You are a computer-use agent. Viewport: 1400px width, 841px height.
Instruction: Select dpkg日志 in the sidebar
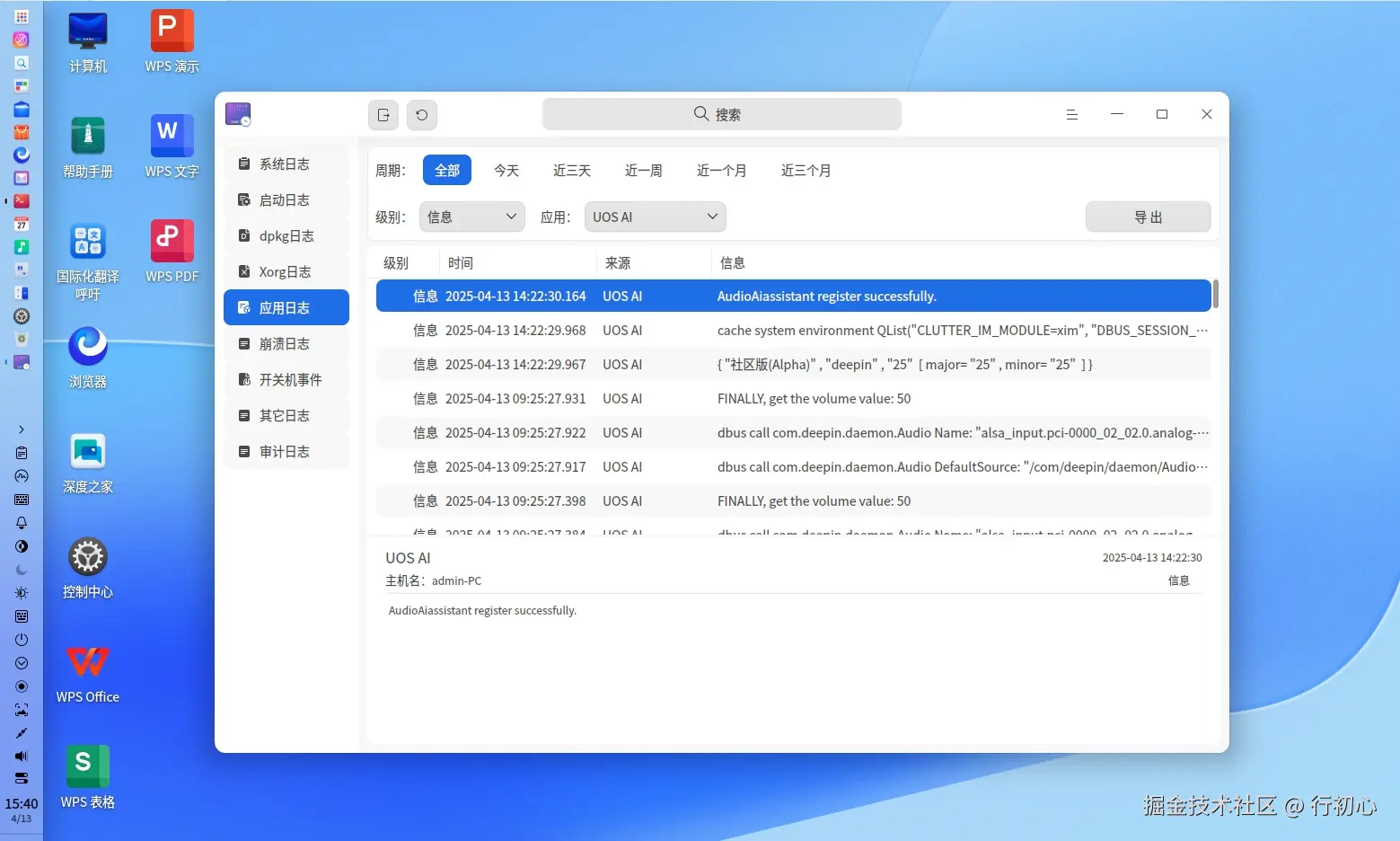[286, 235]
